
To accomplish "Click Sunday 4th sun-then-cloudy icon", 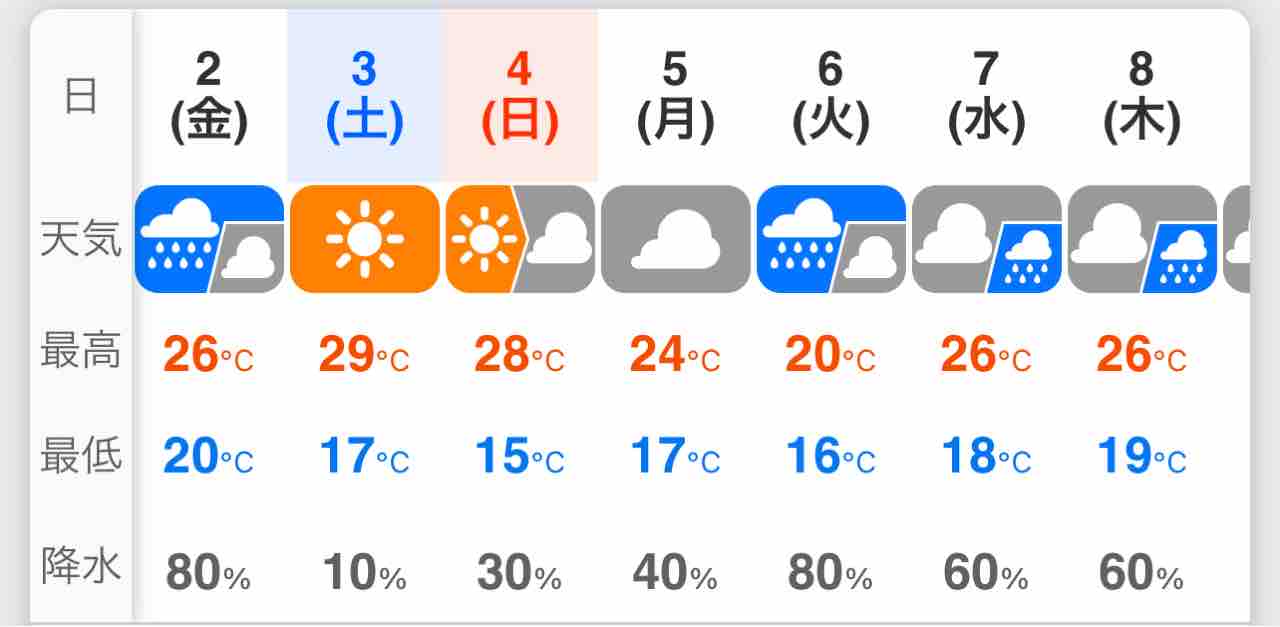I will tap(520, 239).
